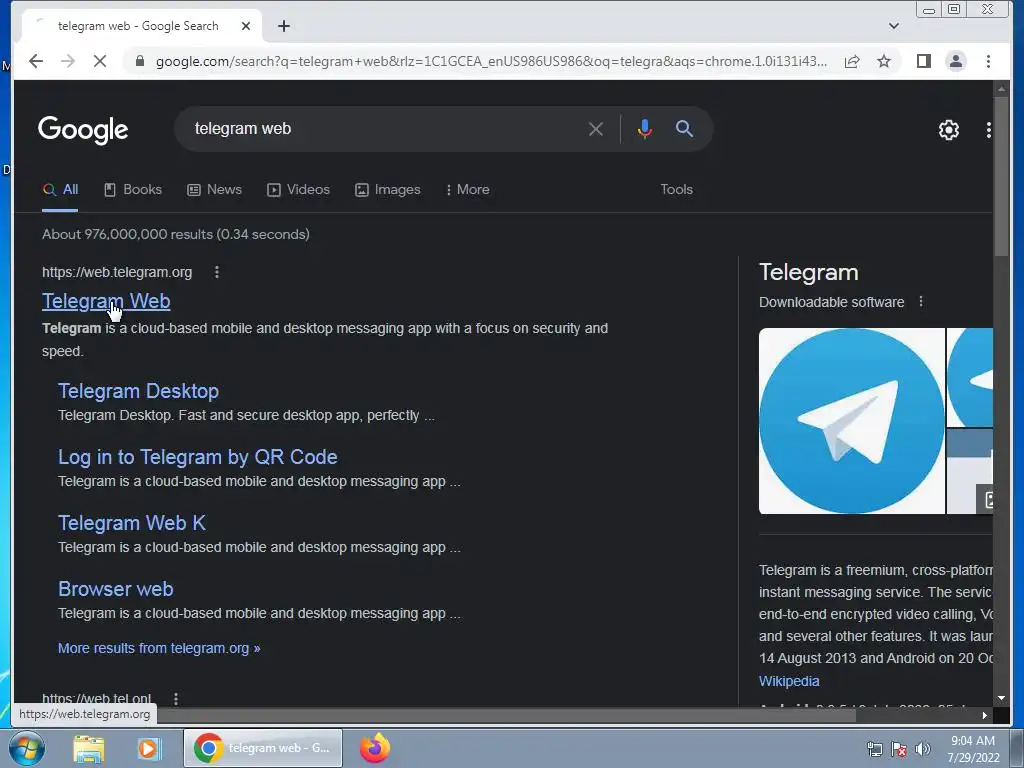Open the Tools search options
Screen dimensions: 1024x768
pos(676,189)
